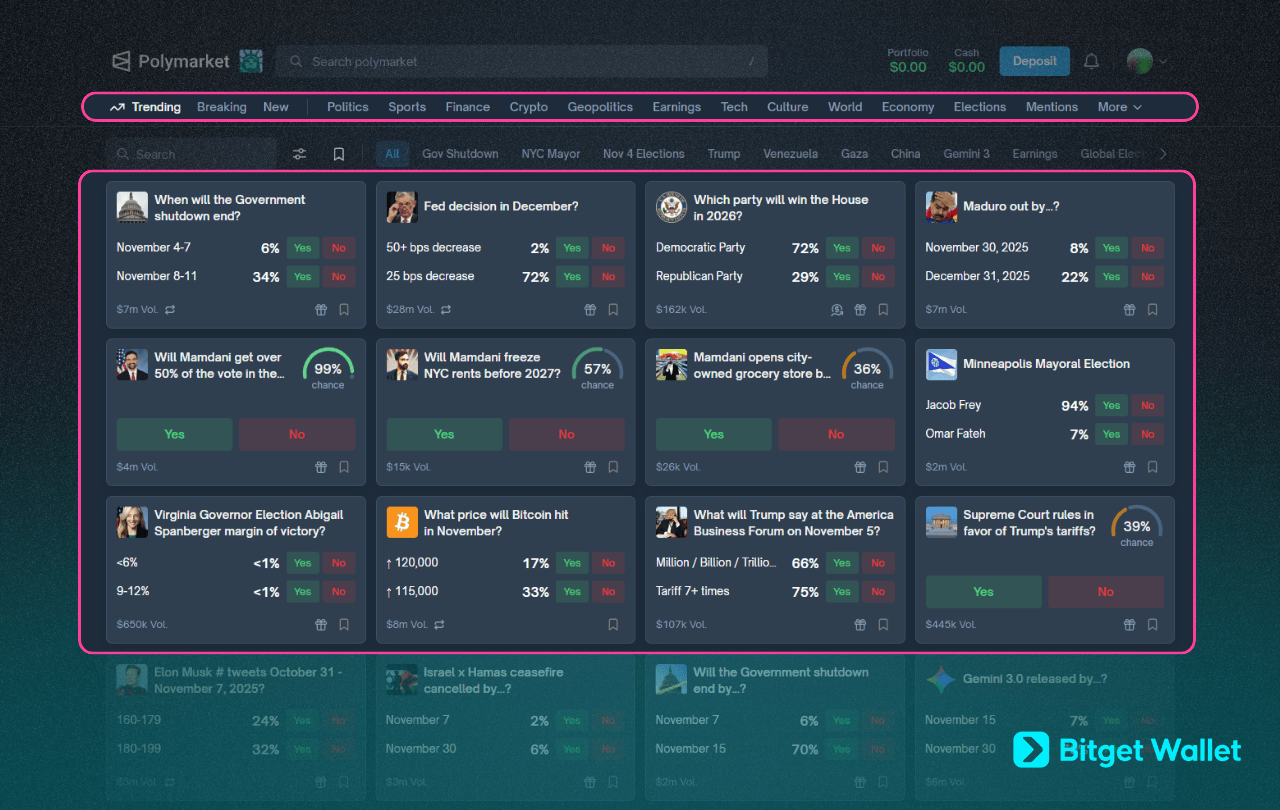This screenshot has height=810, width=1280.
Task: Bookmark the Maduro out by market
Action: click(x=1153, y=310)
